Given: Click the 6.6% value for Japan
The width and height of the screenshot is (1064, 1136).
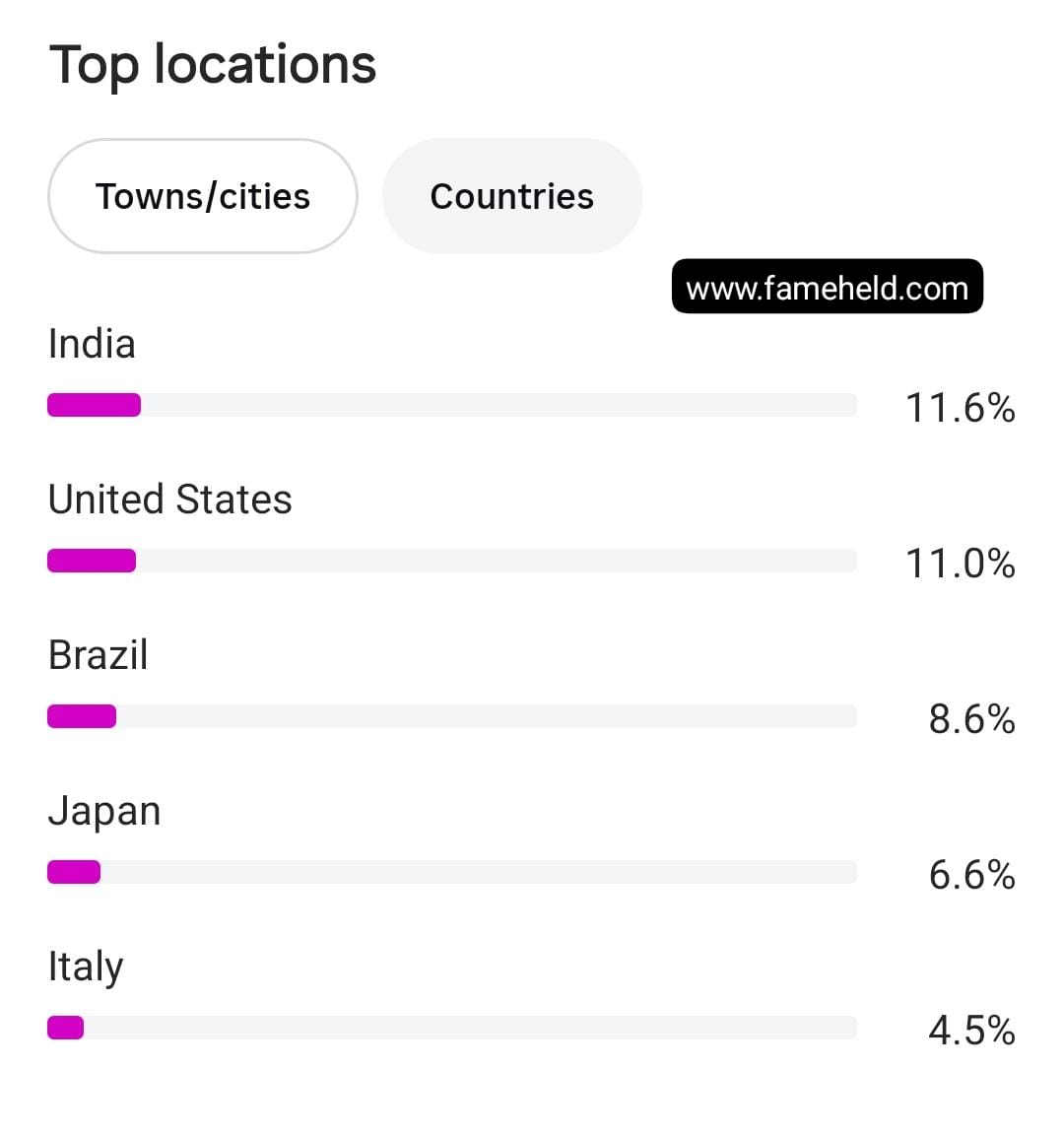Looking at the screenshot, I should pyautogui.click(x=972, y=875).
